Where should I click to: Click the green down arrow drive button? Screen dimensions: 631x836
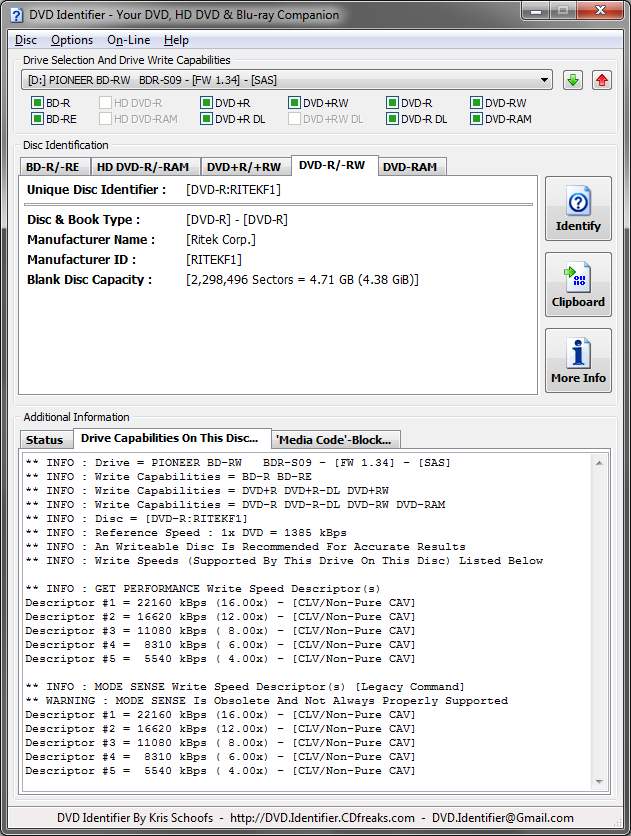[x=573, y=81]
